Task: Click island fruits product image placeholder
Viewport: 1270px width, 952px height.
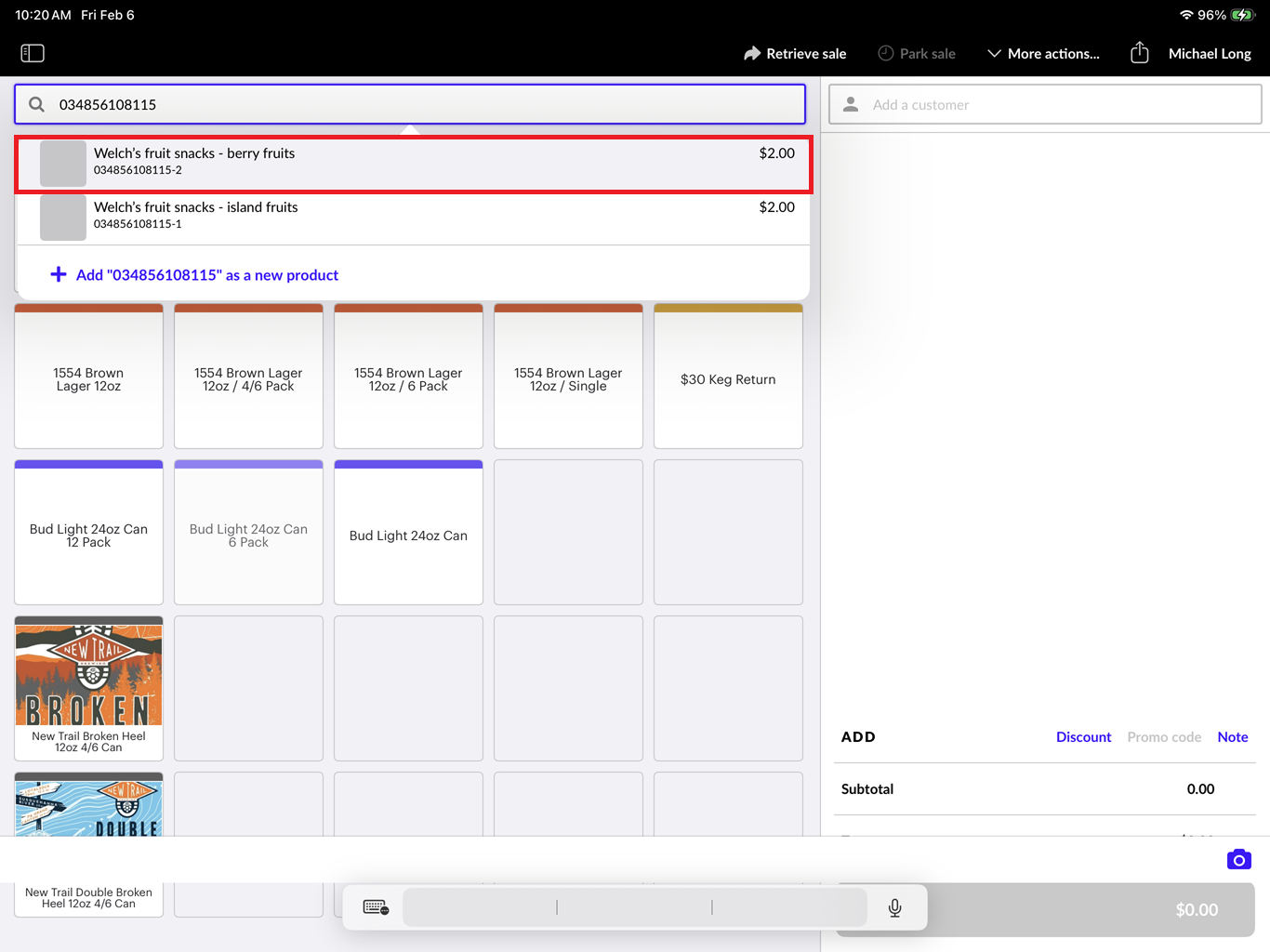Action: point(63,218)
